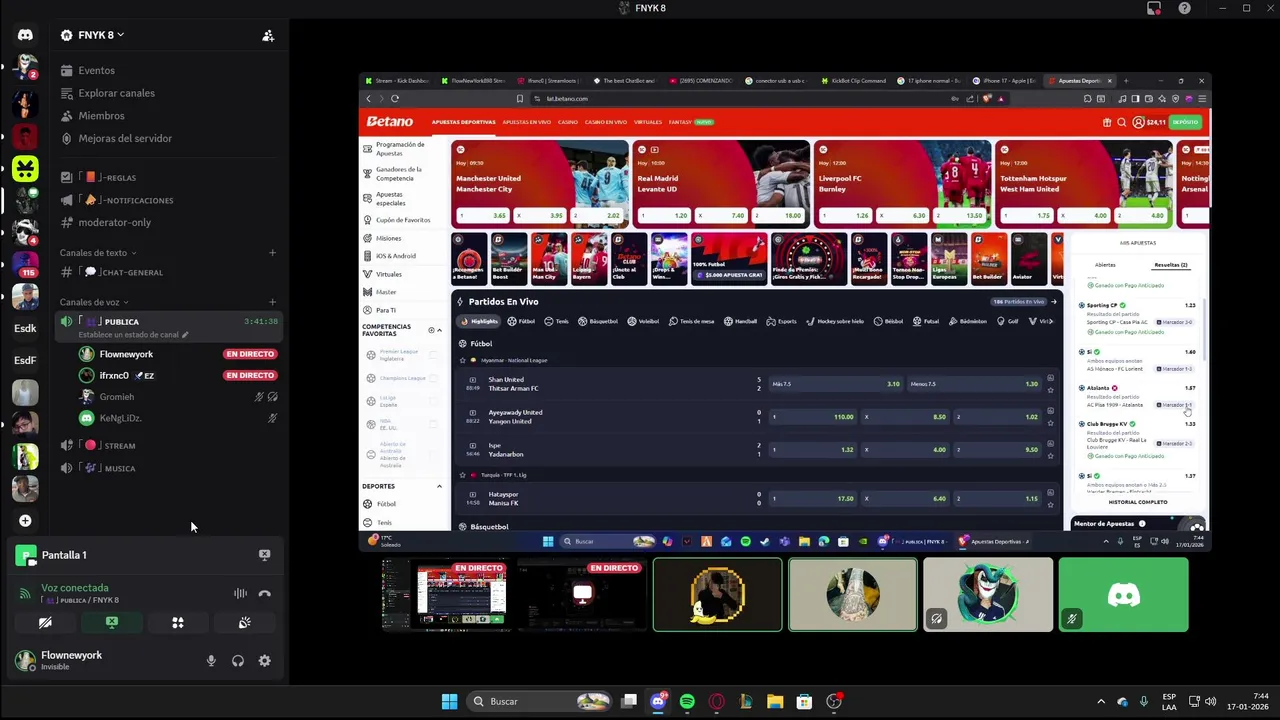Select the banana avatar participant tile
Image resolution: width=1280 pixels, height=720 pixels.
[x=717, y=595]
